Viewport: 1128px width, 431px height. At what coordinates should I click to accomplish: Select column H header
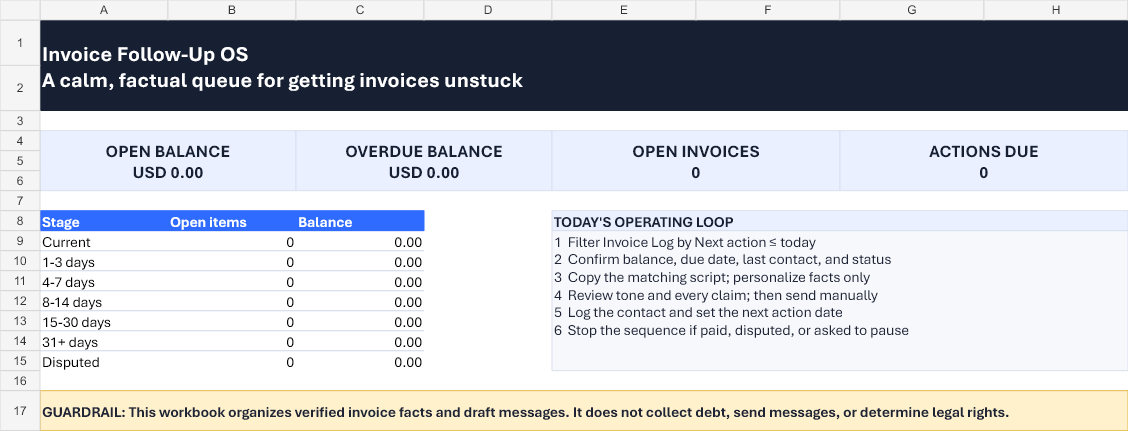tap(1055, 10)
